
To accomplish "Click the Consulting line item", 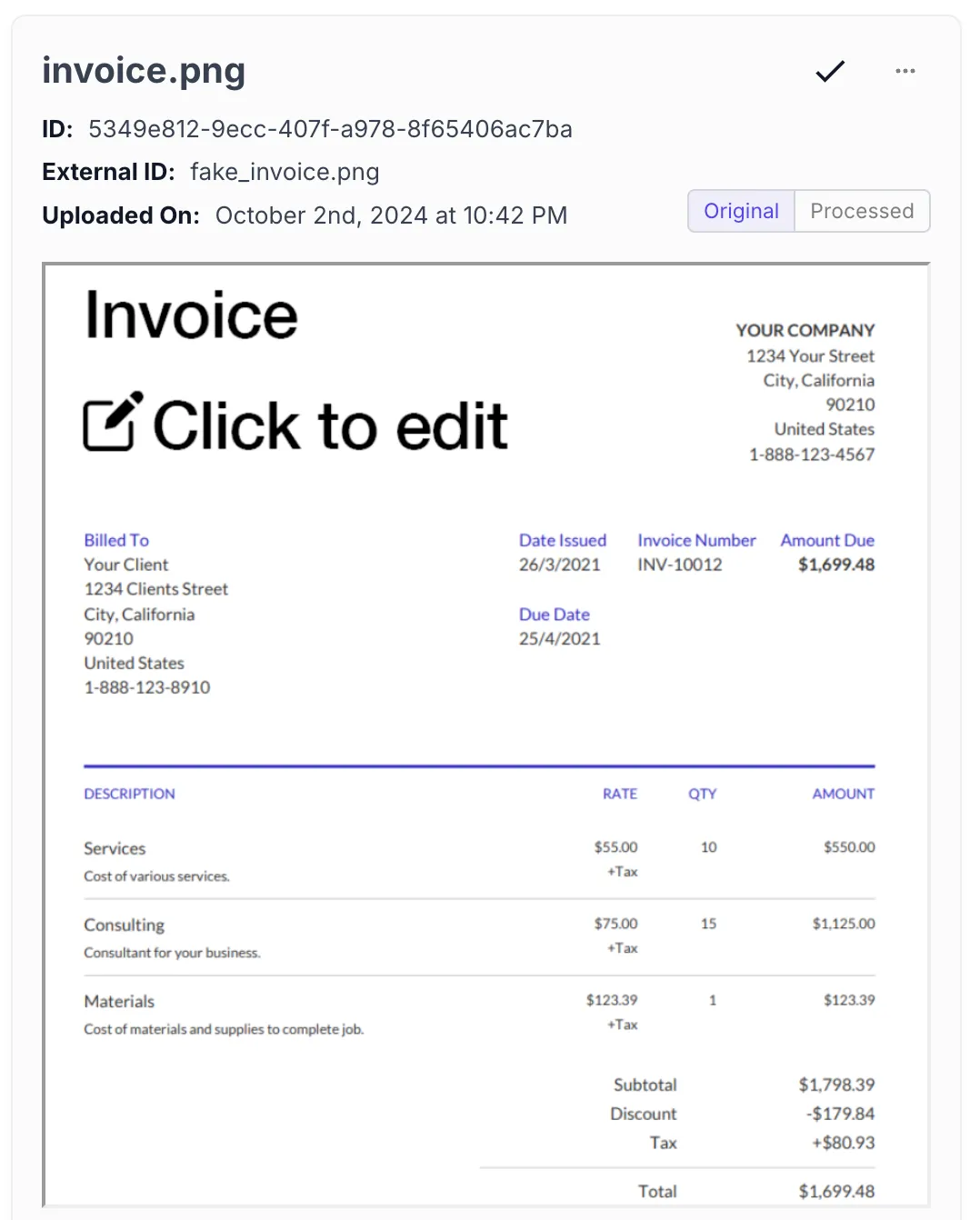I will [x=125, y=925].
